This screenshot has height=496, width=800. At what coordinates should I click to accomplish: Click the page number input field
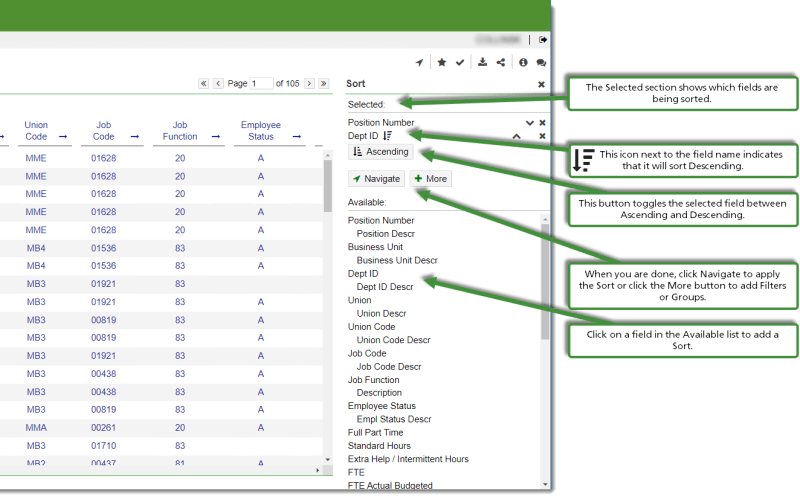click(x=261, y=83)
